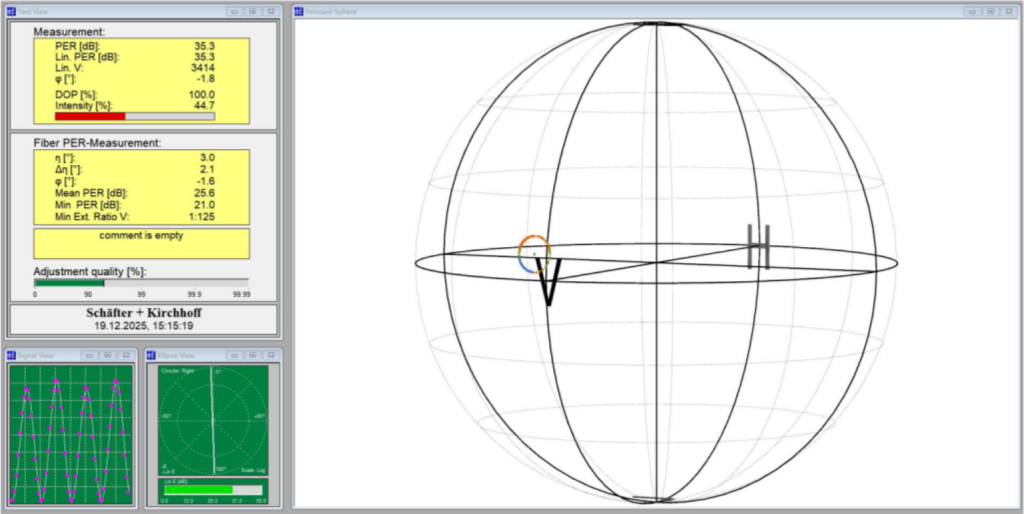
Task: Click the 'Fiber PER-Measurement:' heading
Action: click(97, 143)
